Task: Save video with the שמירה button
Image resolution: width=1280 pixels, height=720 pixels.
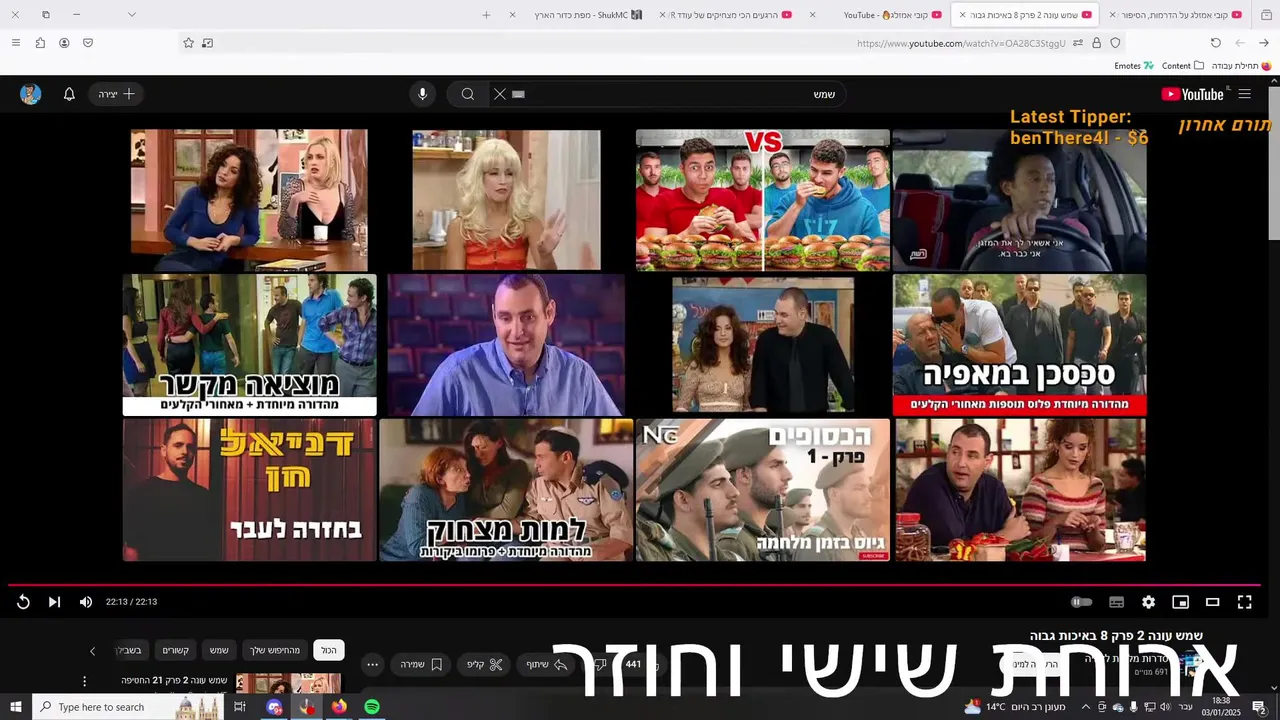Action: point(422,664)
